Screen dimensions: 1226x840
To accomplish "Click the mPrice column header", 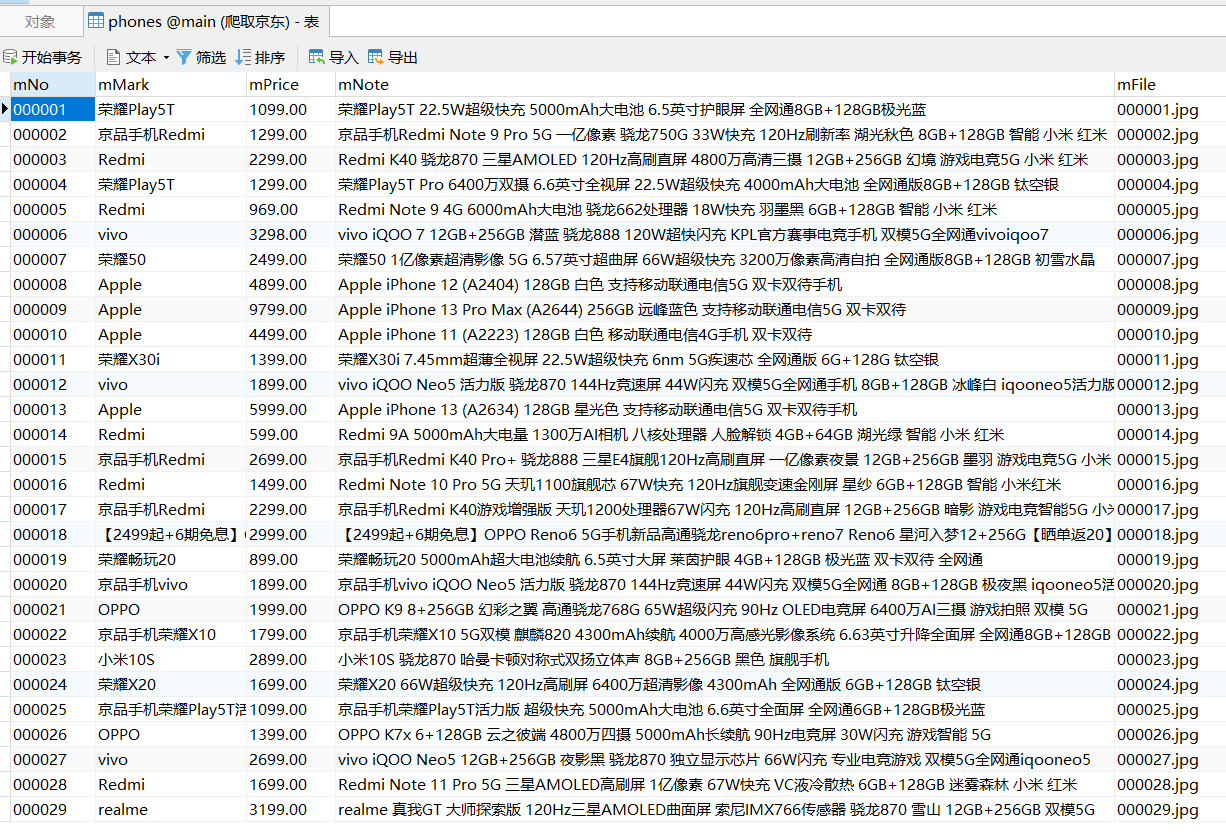I will 291,84.
